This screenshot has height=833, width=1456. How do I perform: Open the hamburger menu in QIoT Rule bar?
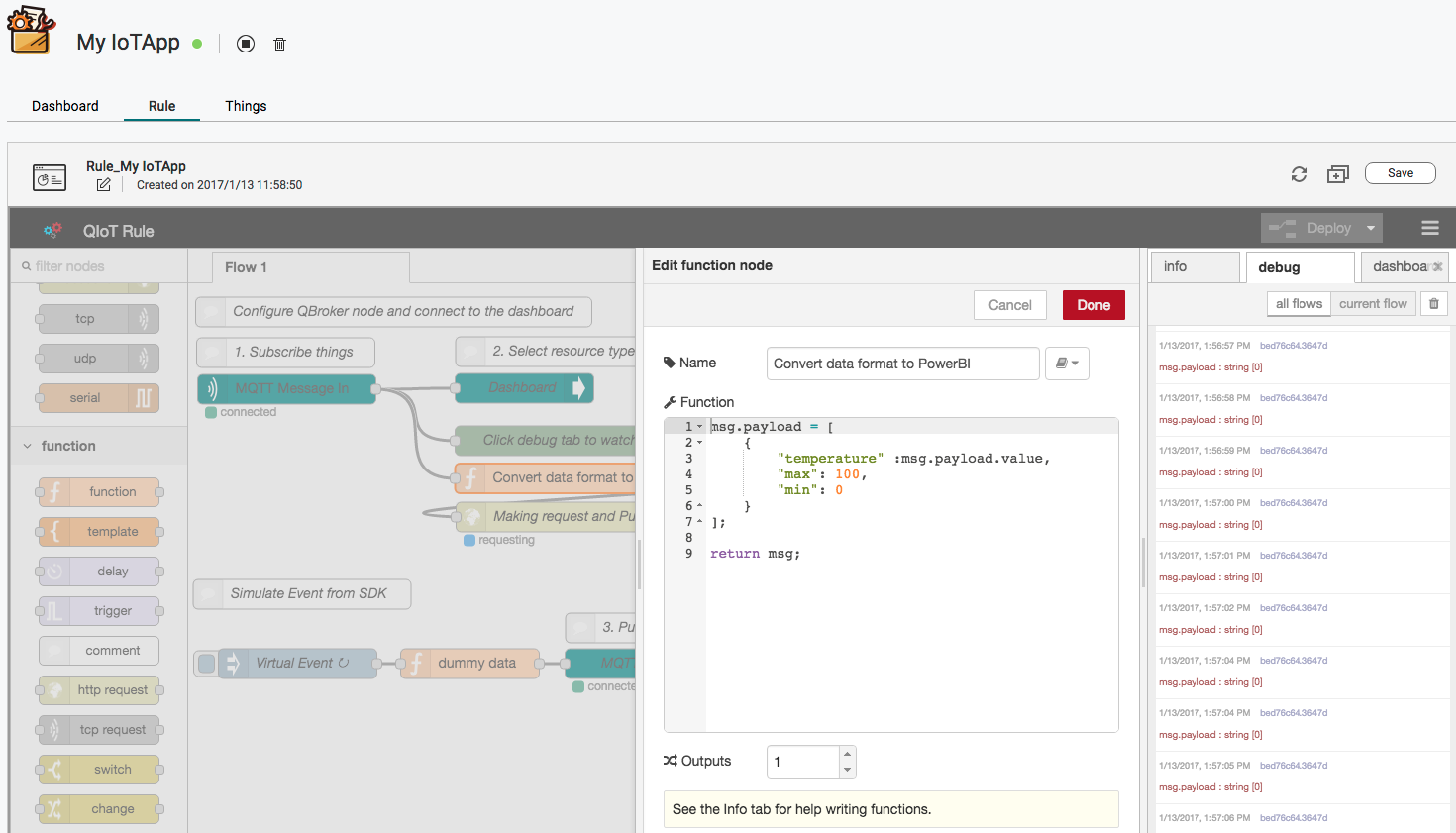click(1429, 228)
